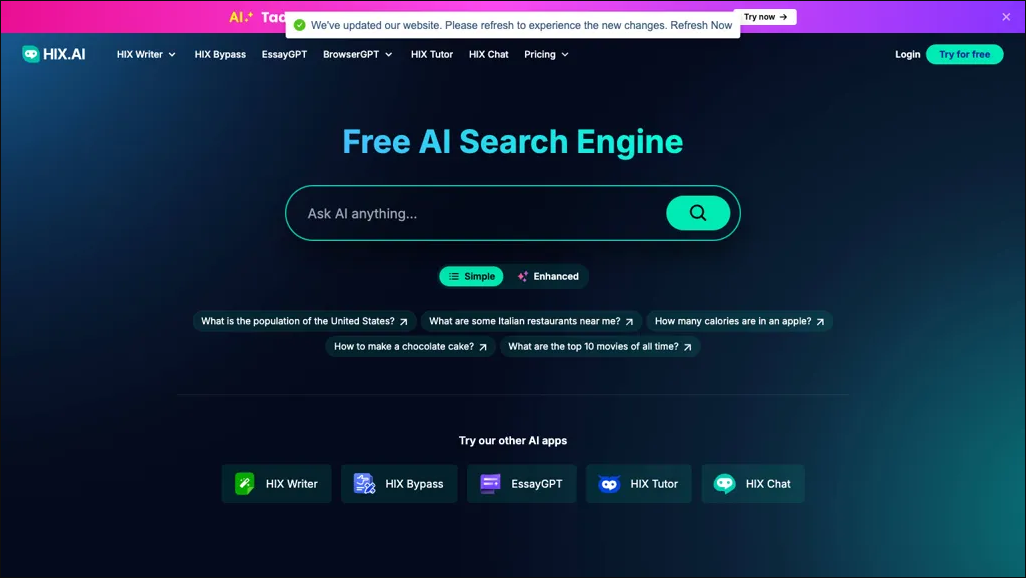Open HIX Tutor owl icon
The width and height of the screenshot is (1026, 578).
(x=609, y=484)
